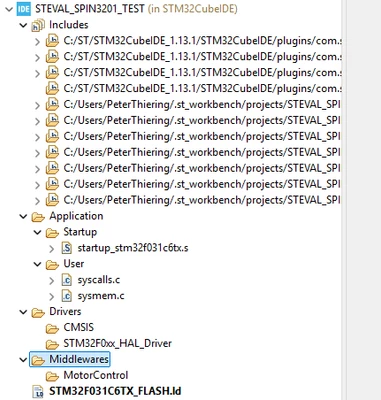Screen dimensions: 381x400
Task: Click the Application folder icon
Action: [x=38, y=217]
